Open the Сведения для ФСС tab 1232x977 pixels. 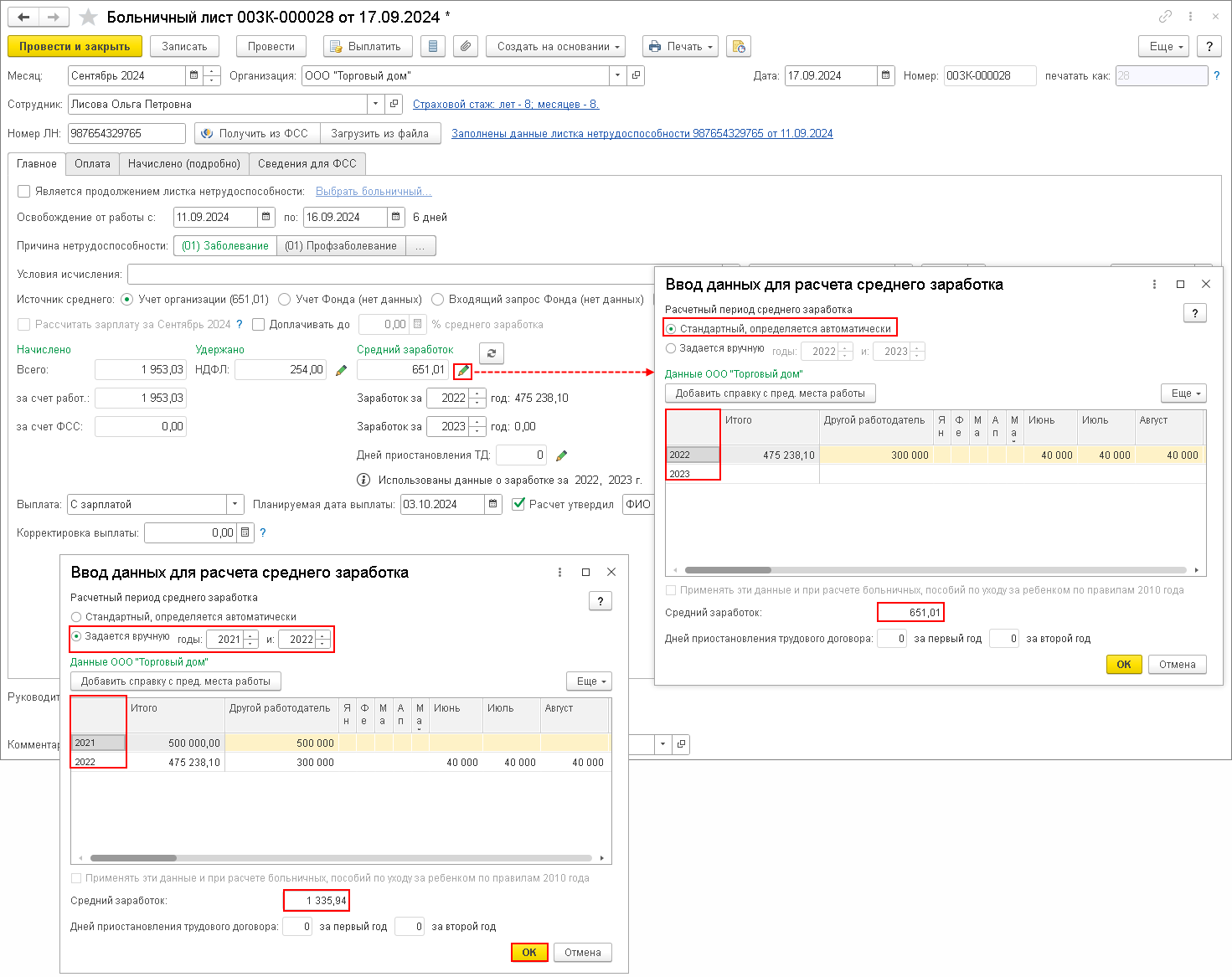tap(307, 164)
